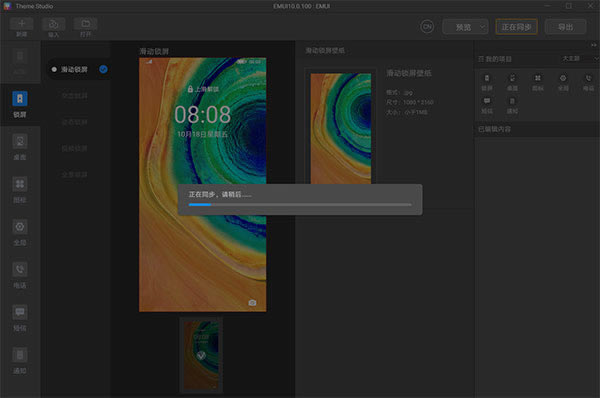Select the 全景锁屏 lock screen type
This screenshot has width=600, height=398.
[x=75, y=175]
